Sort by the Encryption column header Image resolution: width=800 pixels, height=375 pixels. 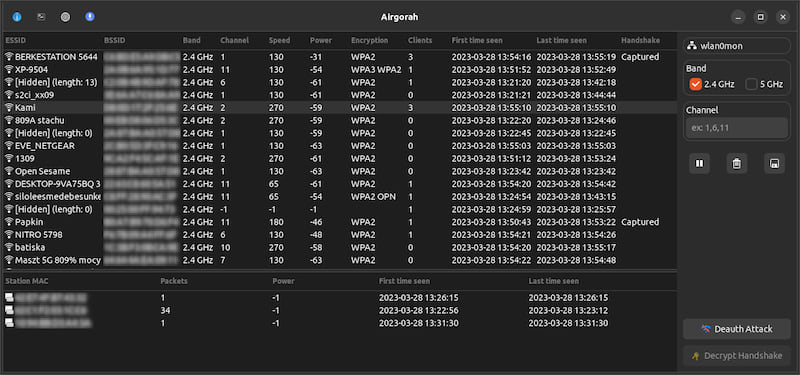[369, 40]
